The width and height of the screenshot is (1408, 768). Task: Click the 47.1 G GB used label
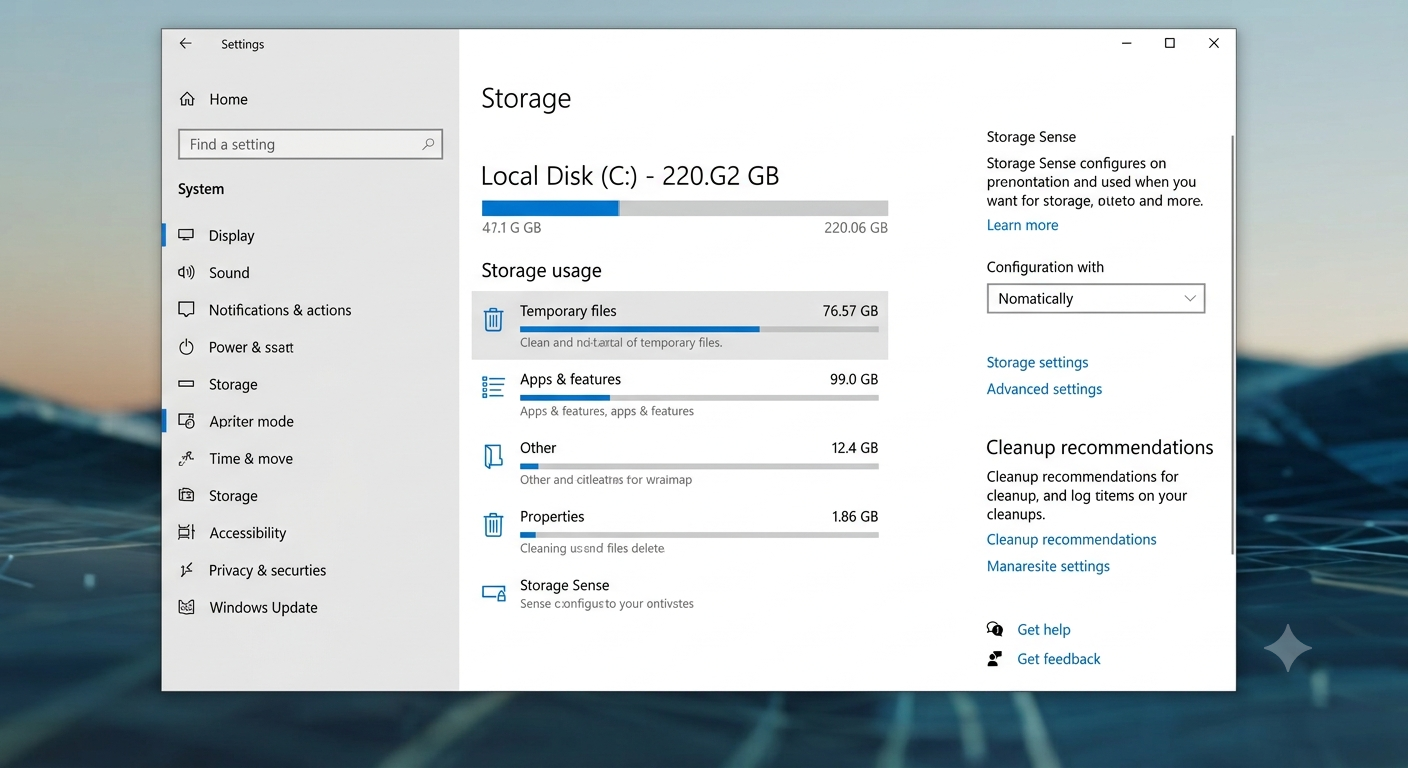(x=511, y=228)
